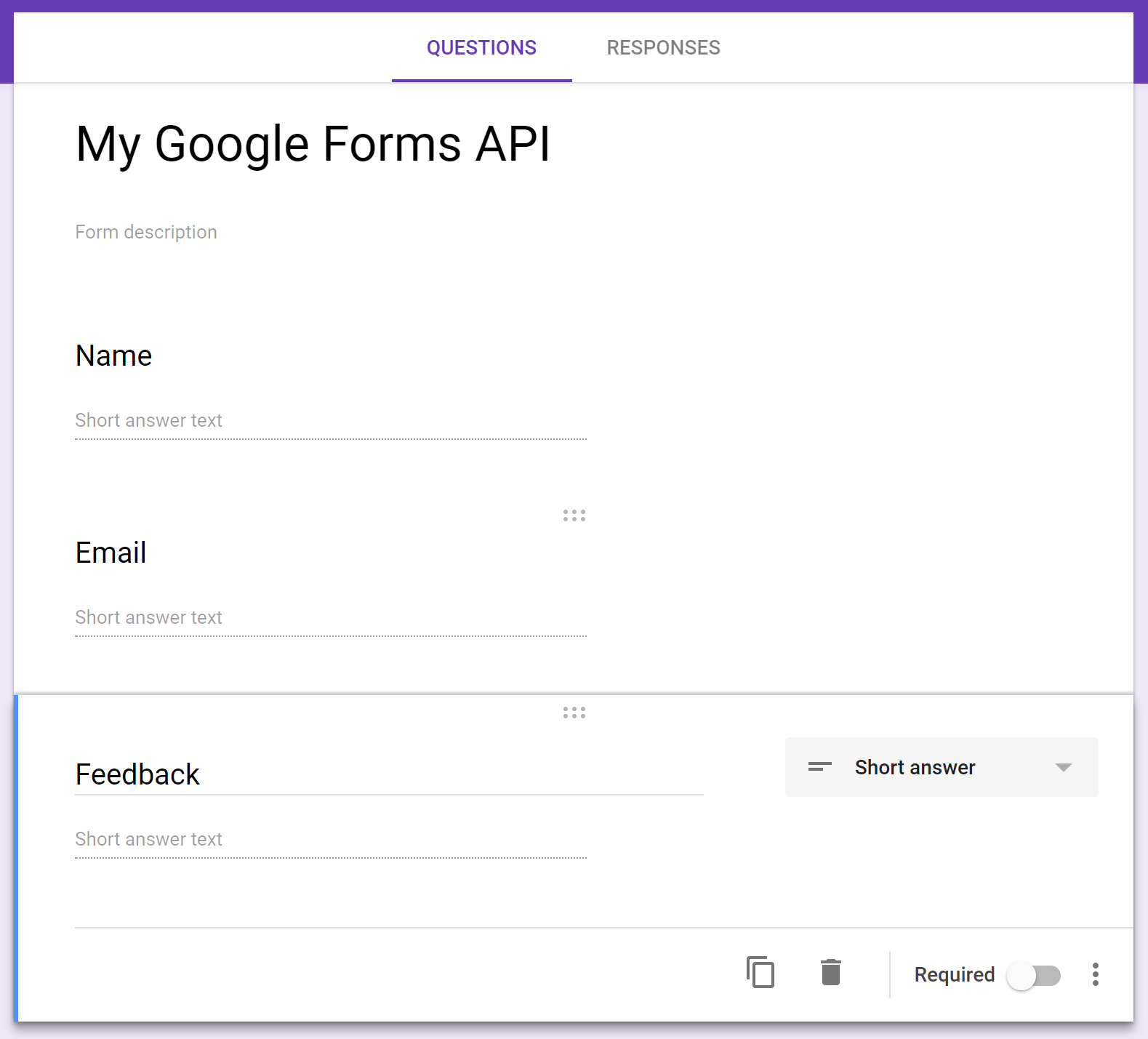Duplicate the Feedback question
This screenshot has height=1039, width=1148.
click(760, 972)
